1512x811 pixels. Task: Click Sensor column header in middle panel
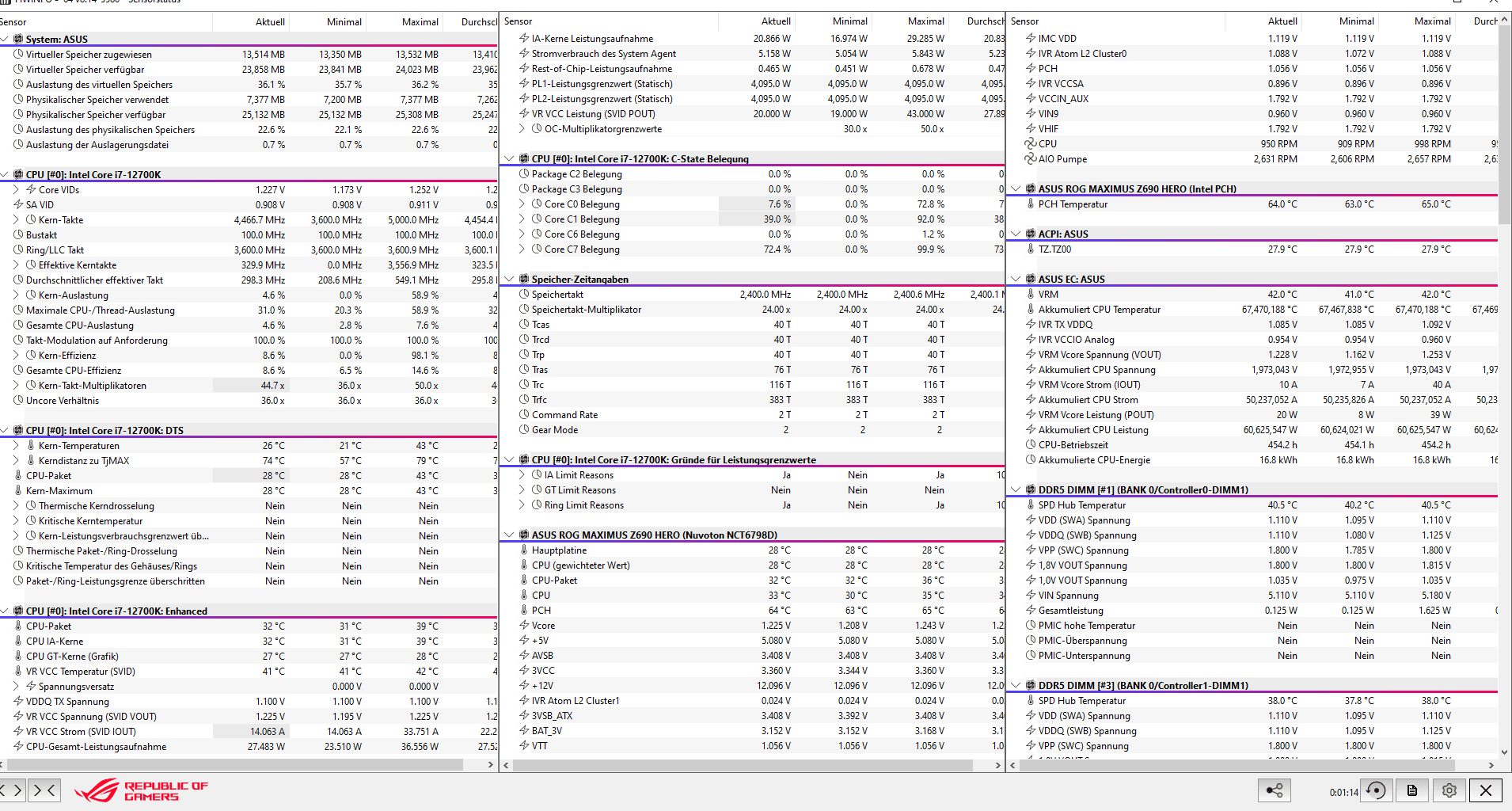tap(519, 21)
